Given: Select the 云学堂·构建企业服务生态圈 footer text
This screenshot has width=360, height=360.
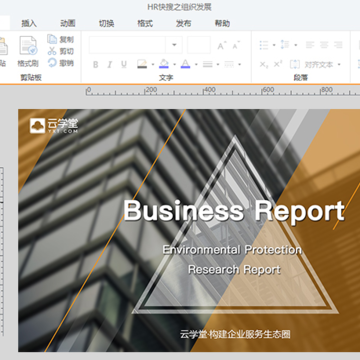Looking at the screenshot, I should click(x=235, y=334).
